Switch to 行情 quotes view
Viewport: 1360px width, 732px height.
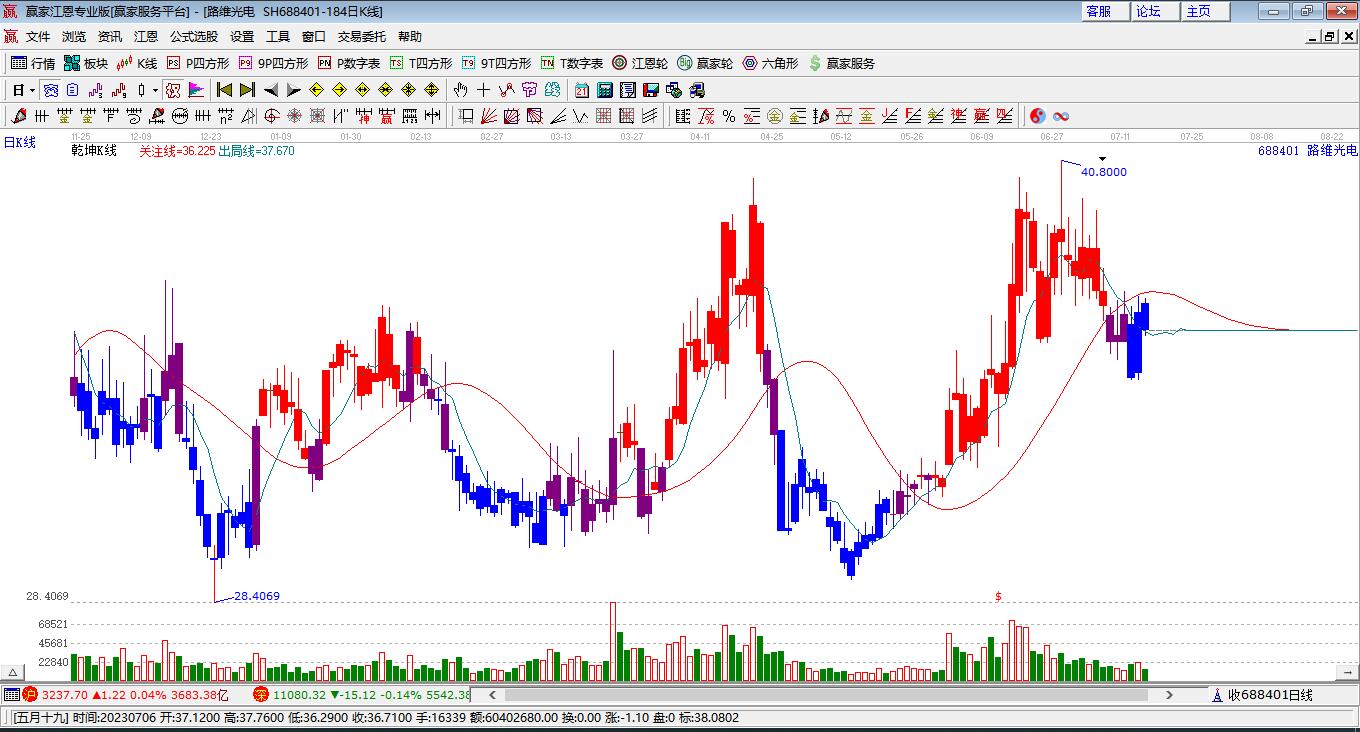pyautogui.click(x=33, y=63)
